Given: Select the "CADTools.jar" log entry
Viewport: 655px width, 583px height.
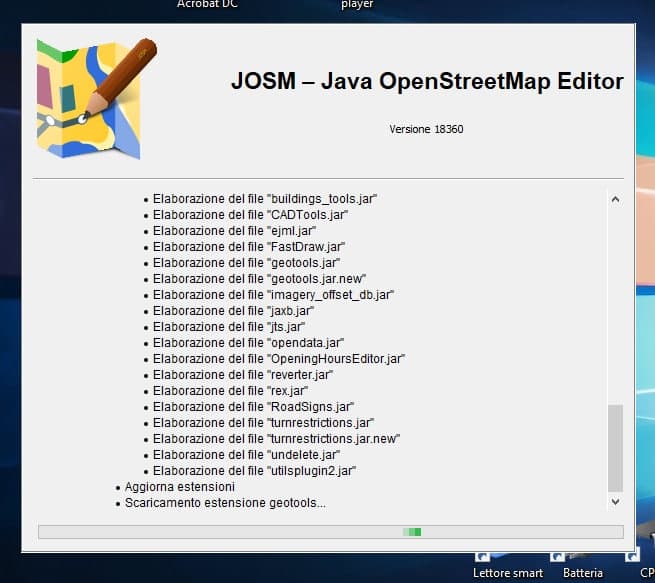Looking at the screenshot, I should click(250, 214).
